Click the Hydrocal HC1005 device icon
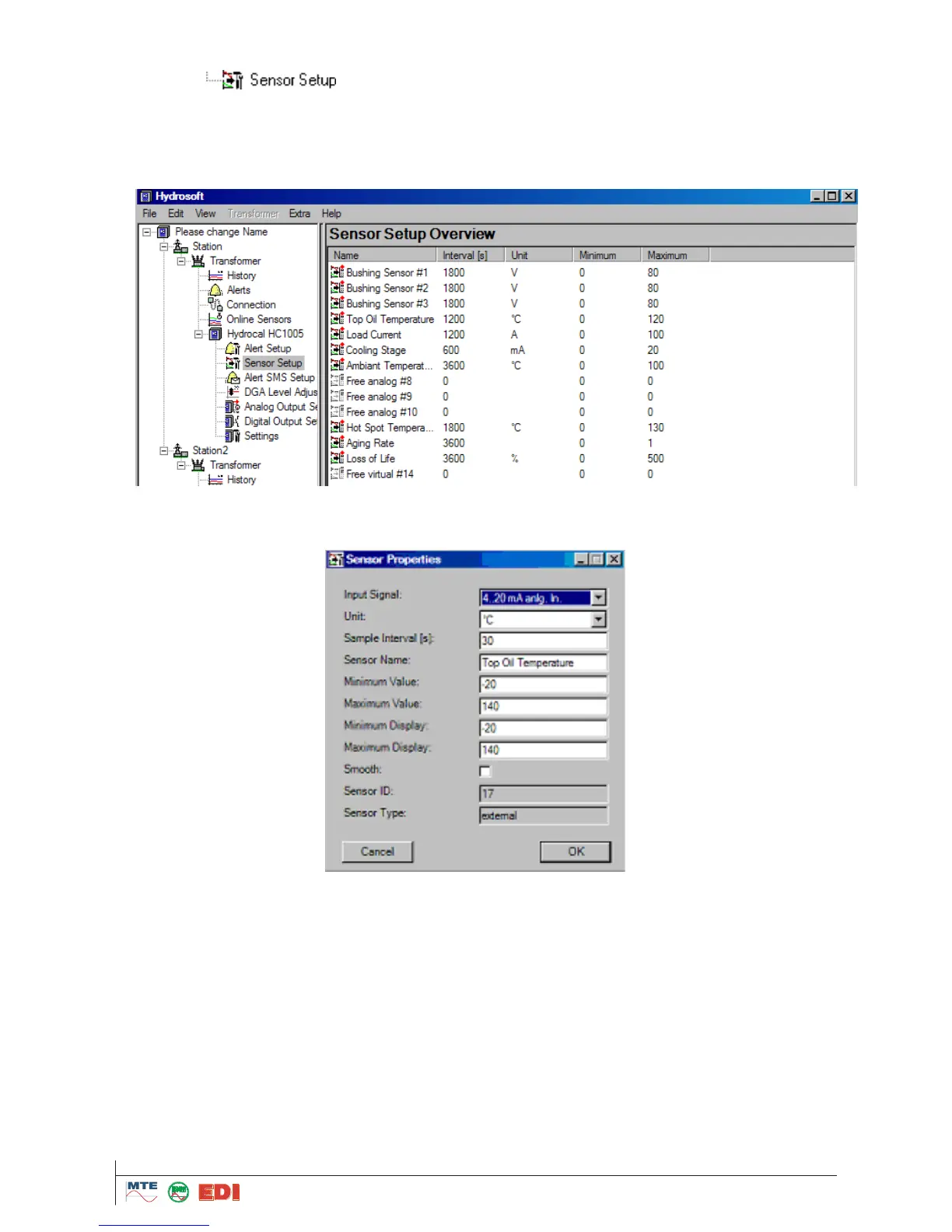 215,334
